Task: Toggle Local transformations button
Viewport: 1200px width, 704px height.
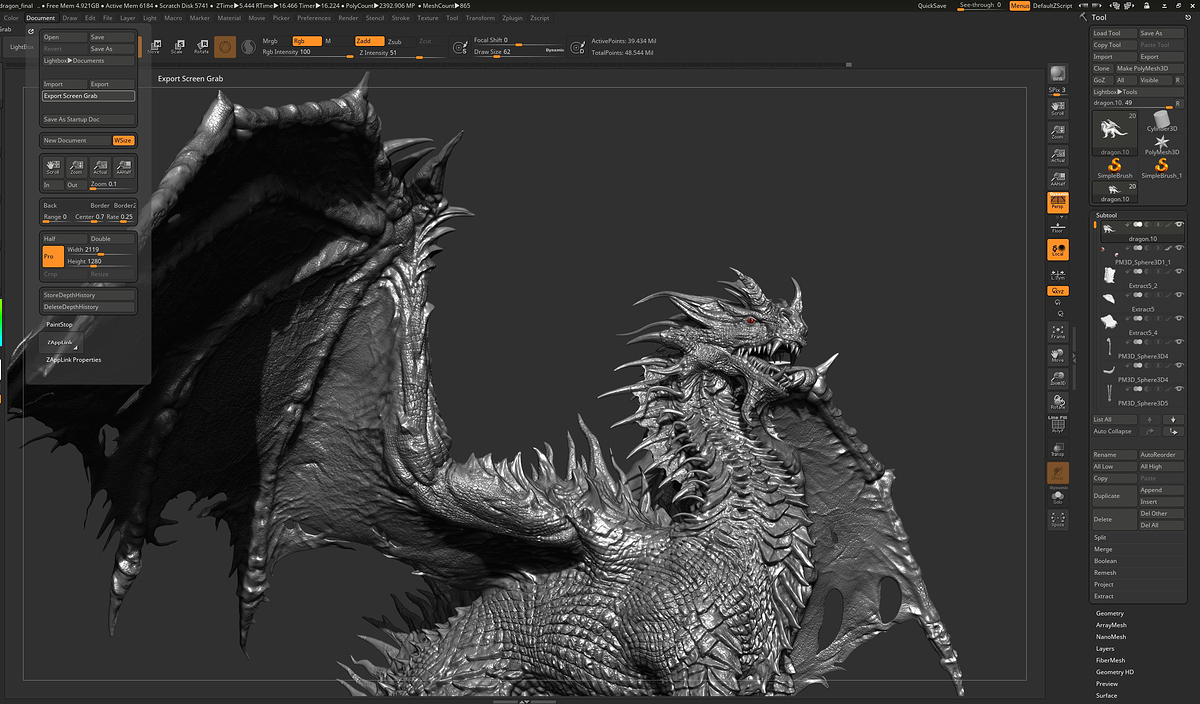Action: click(x=1057, y=250)
